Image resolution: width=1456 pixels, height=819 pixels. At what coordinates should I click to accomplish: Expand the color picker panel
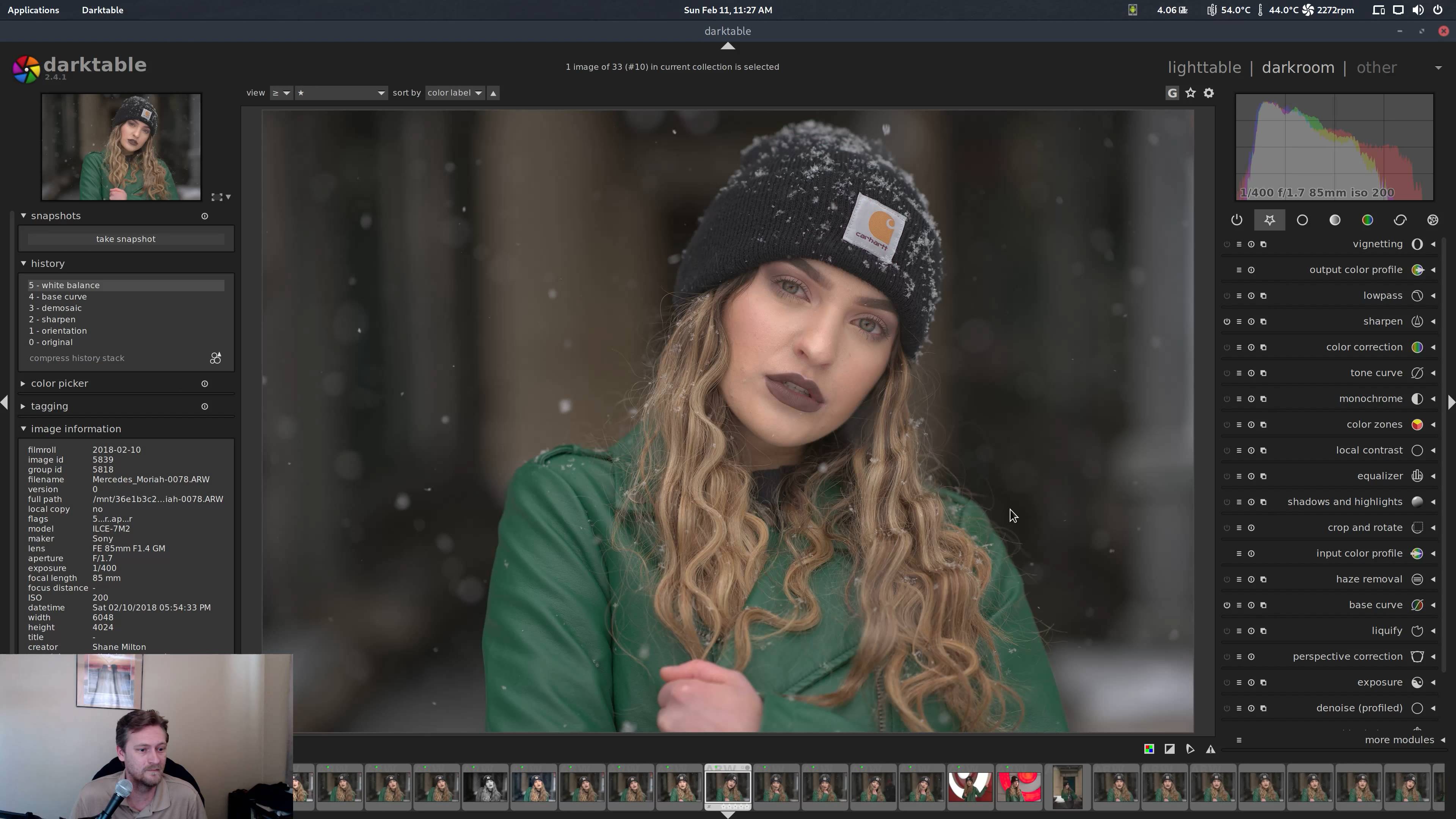coord(60,383)
